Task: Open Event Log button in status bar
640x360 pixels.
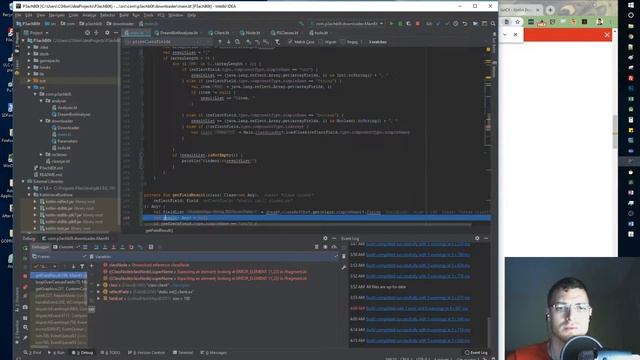Action: point(476,353)
